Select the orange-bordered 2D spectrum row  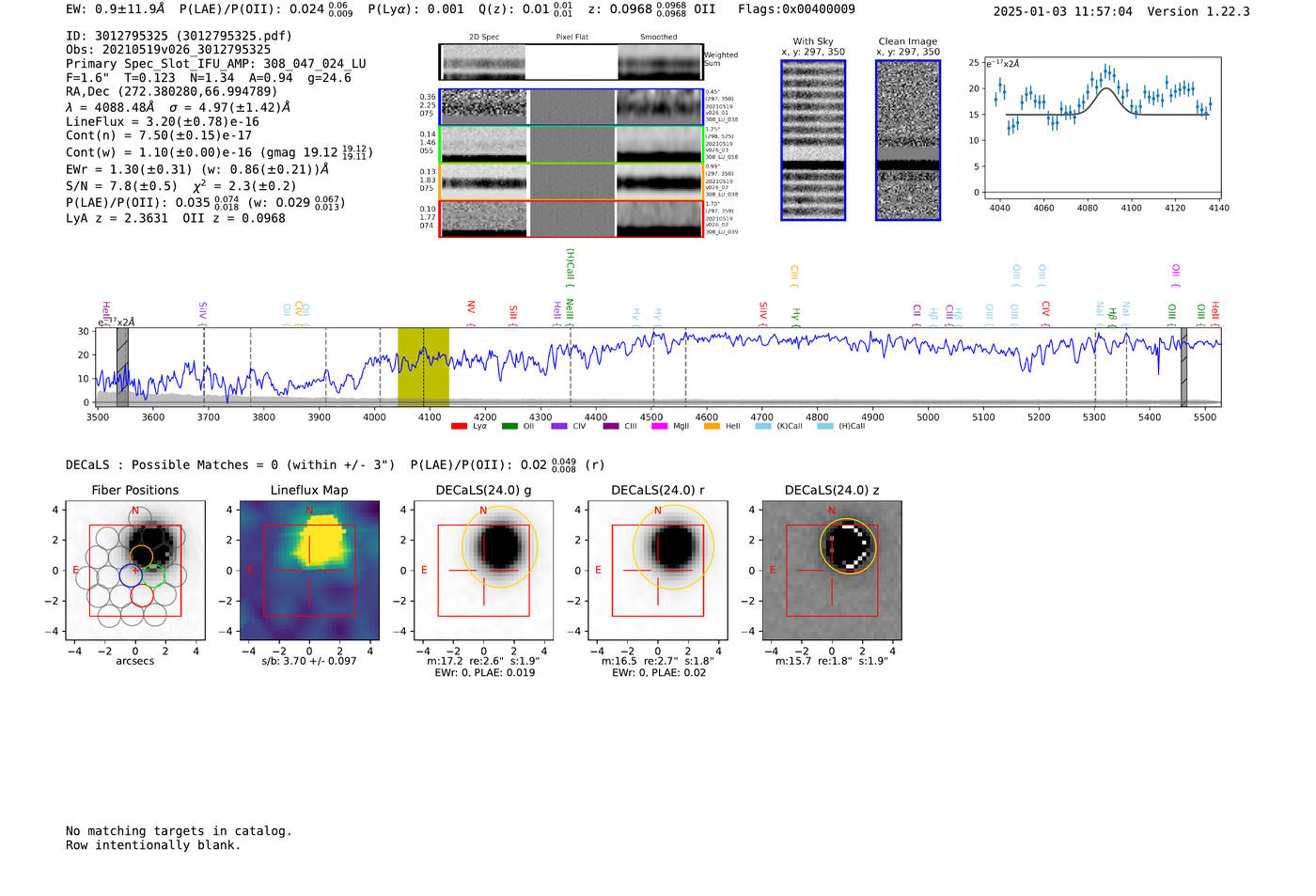point(572,181)
